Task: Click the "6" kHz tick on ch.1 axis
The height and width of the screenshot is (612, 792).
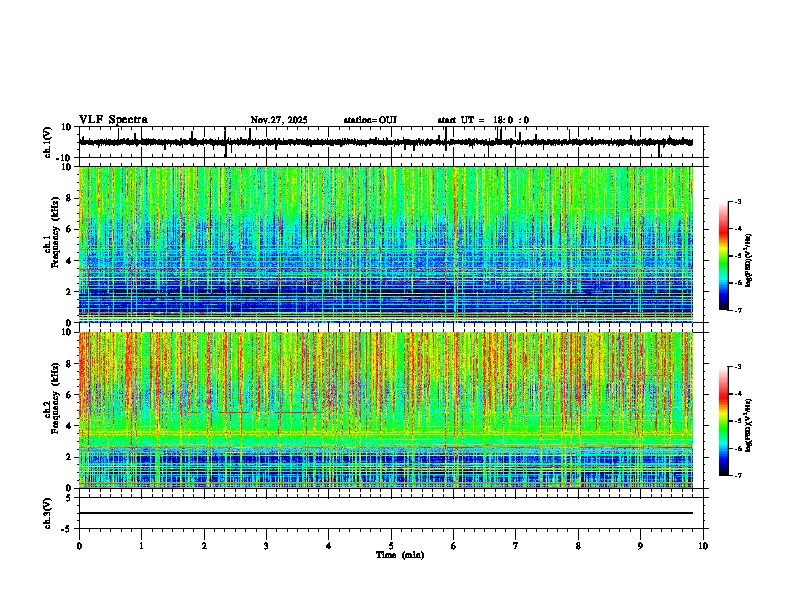Action: [69, 229]
